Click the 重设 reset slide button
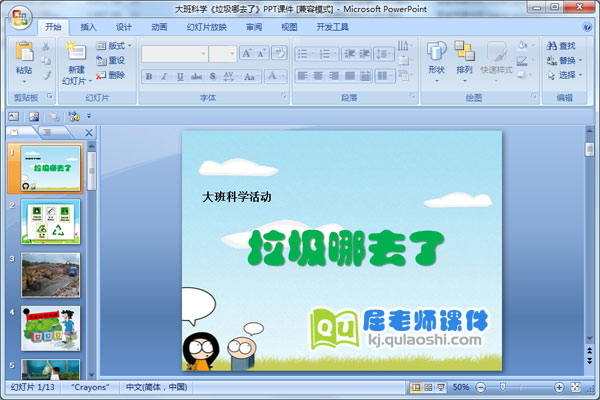This screenshot has width=600, height=400. click(x=111, y=60)
